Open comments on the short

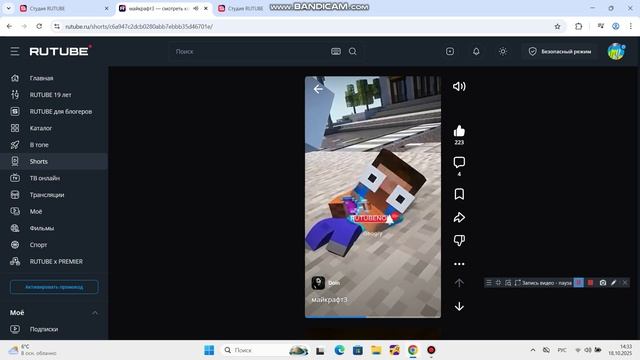point(459,162)
